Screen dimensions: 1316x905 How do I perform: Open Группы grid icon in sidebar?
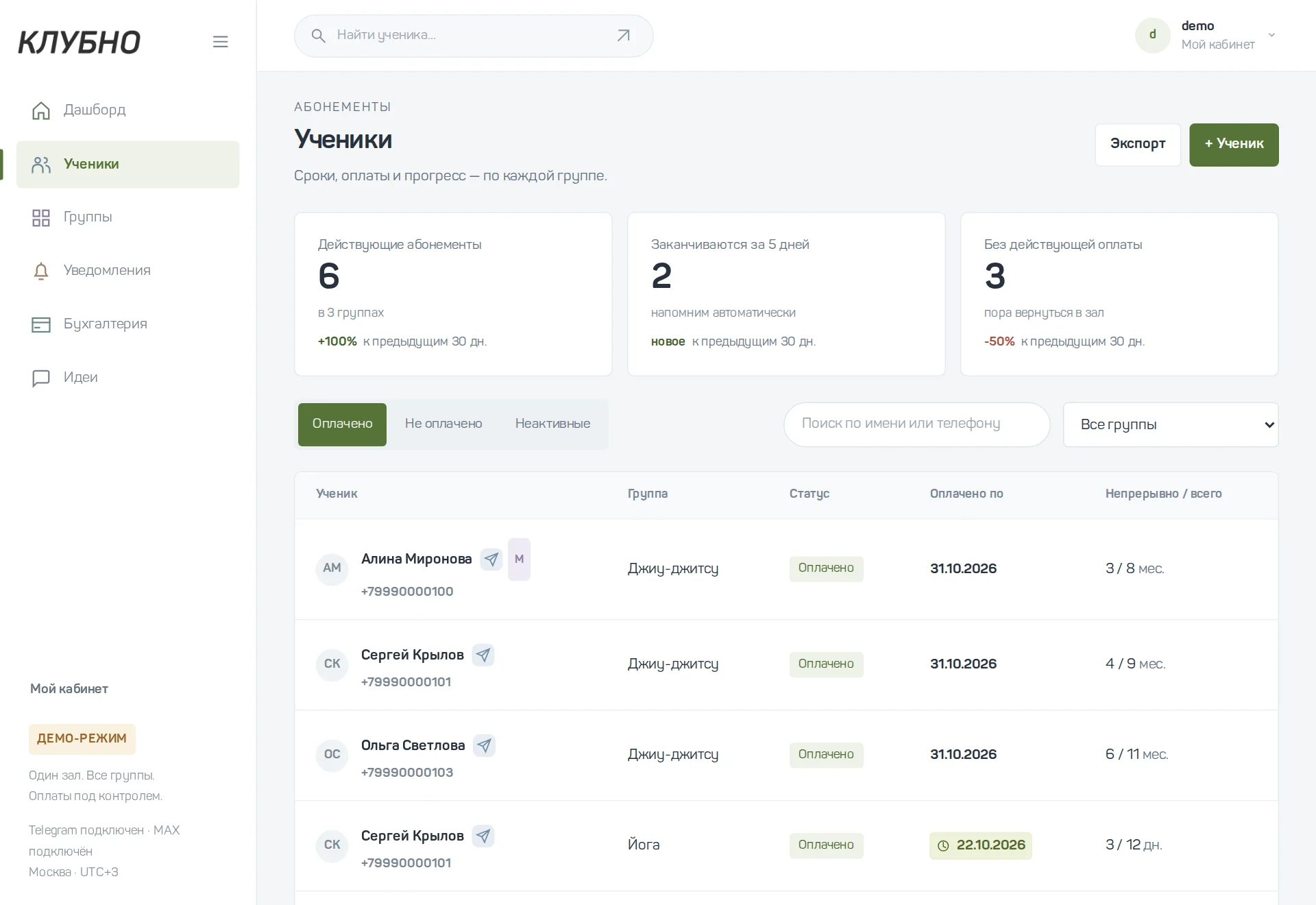[41, 218]
